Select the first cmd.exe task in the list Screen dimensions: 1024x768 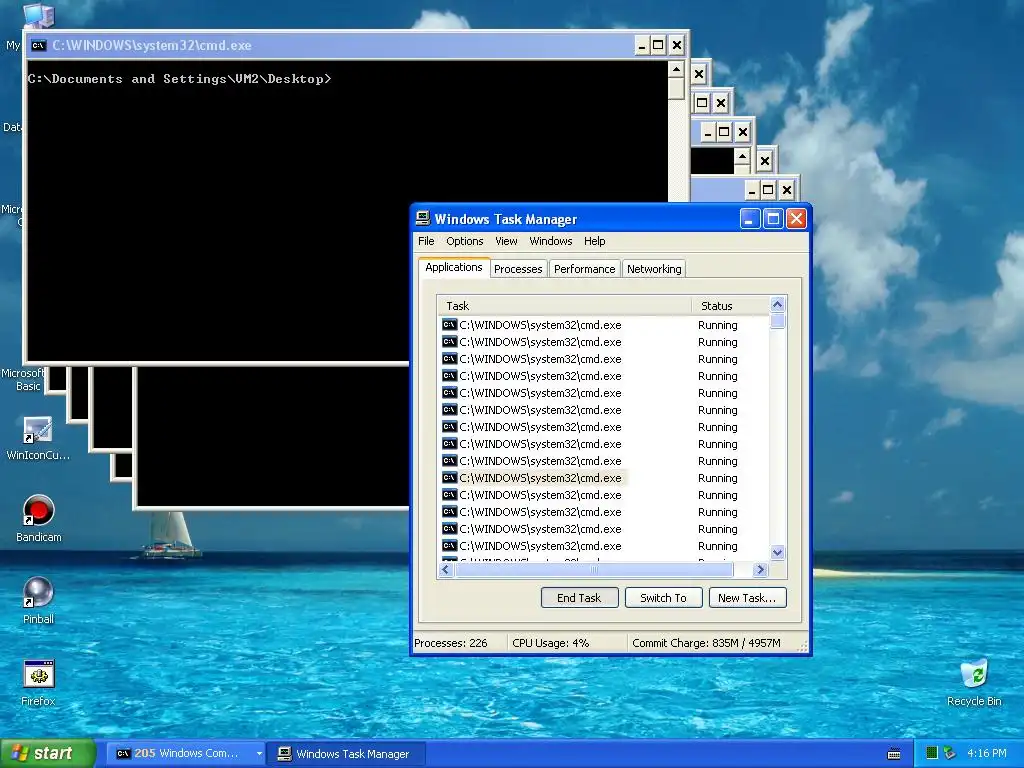point(604,325)
